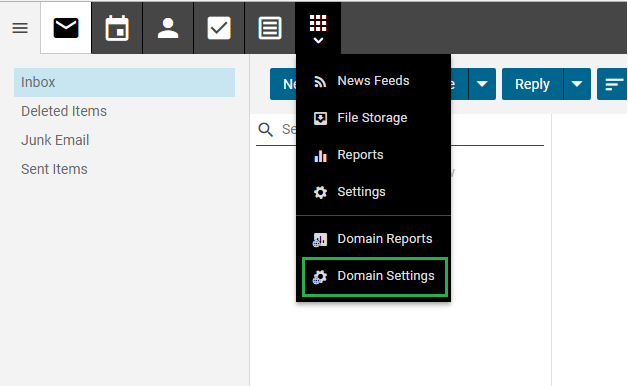Choose News Feeds from the menu
The width and height of the screenshot is (628, 386).
[373, 81]
